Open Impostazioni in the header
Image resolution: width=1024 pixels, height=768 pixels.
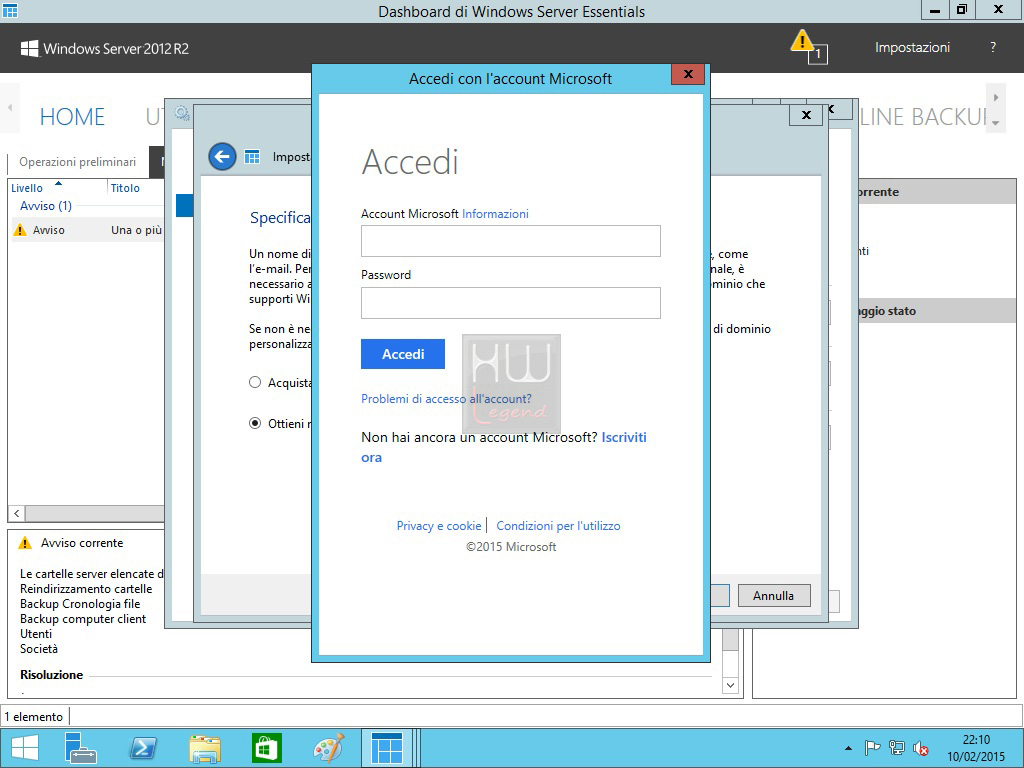click(912, 48)
